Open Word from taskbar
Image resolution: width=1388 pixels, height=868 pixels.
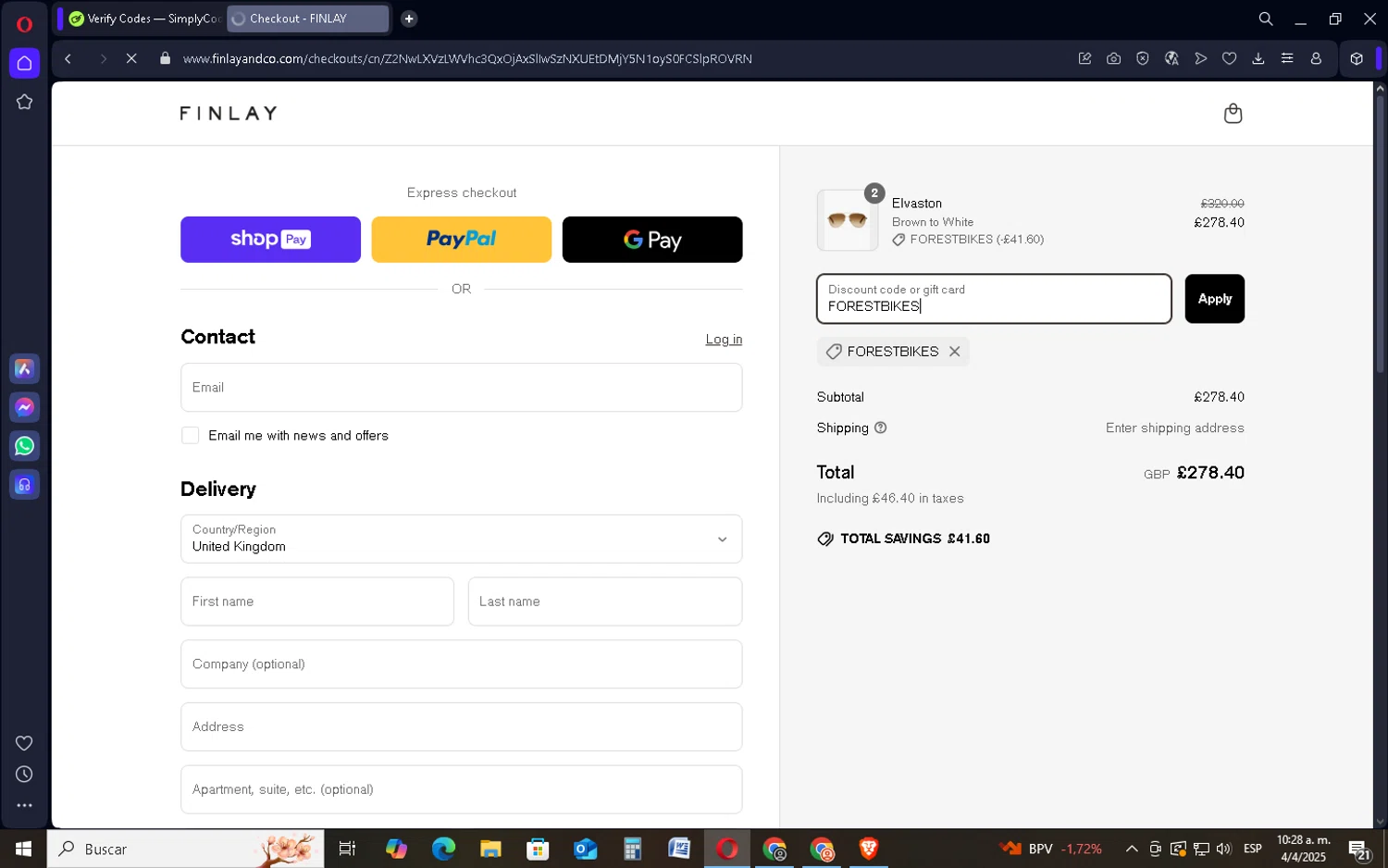coord(679,849)
